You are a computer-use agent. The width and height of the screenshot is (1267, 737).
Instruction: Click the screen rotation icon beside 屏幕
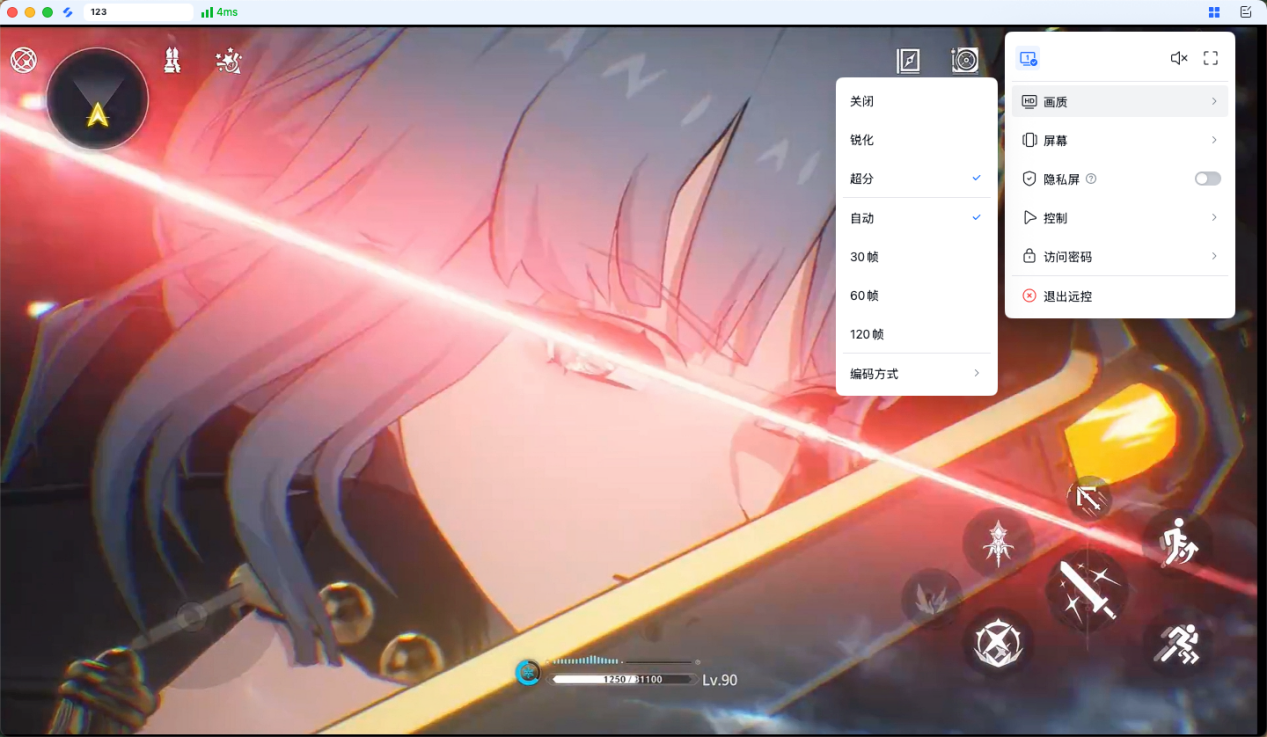coord(1029,140)
